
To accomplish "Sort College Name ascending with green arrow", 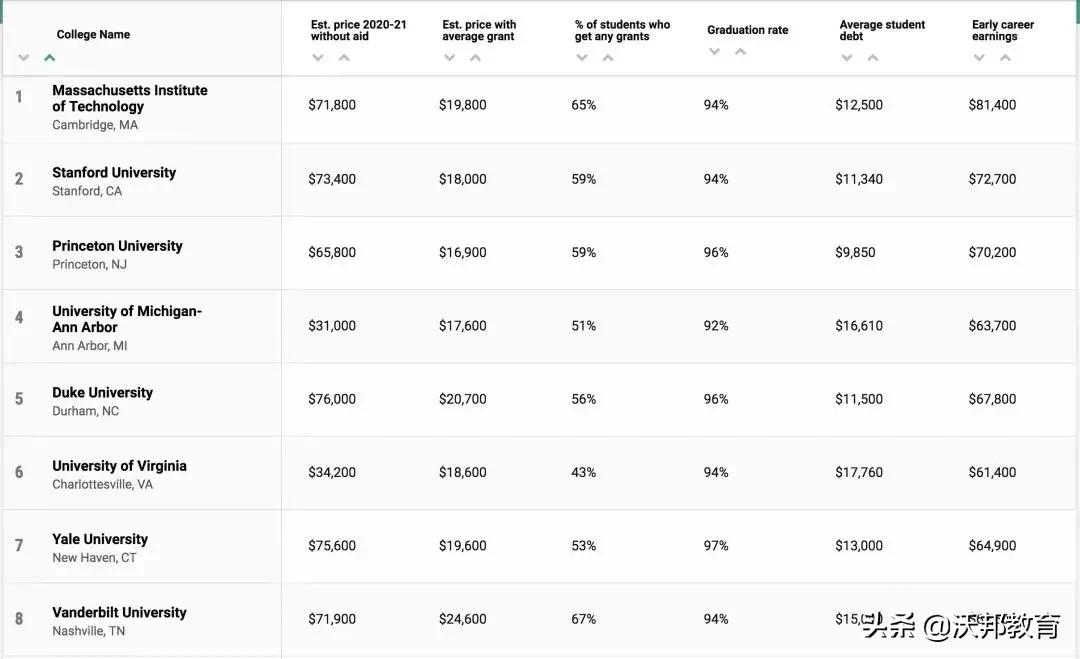I will pos(49,58).
